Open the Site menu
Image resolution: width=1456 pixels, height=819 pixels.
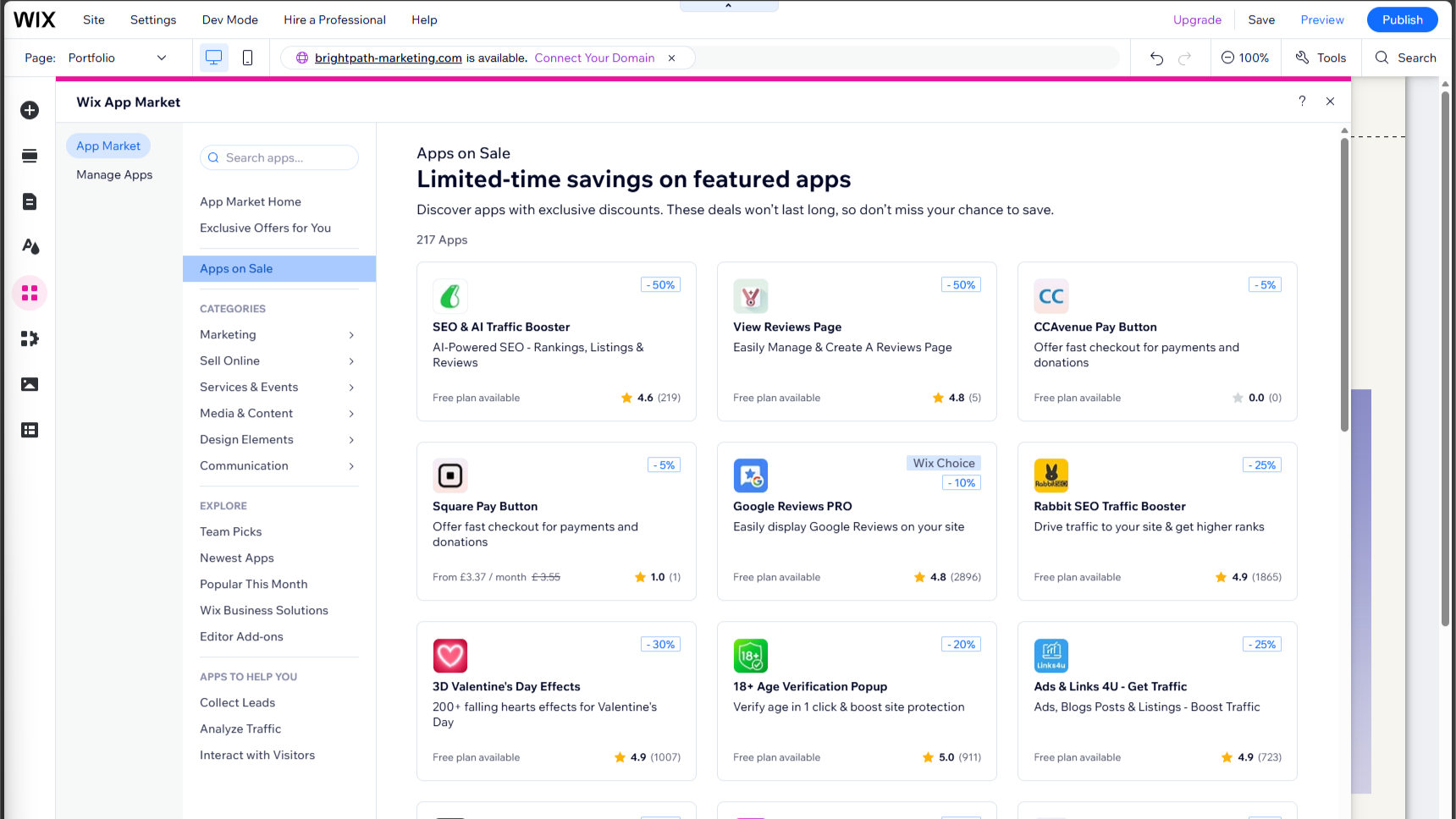pyautogui.click(x=94, y=19)
